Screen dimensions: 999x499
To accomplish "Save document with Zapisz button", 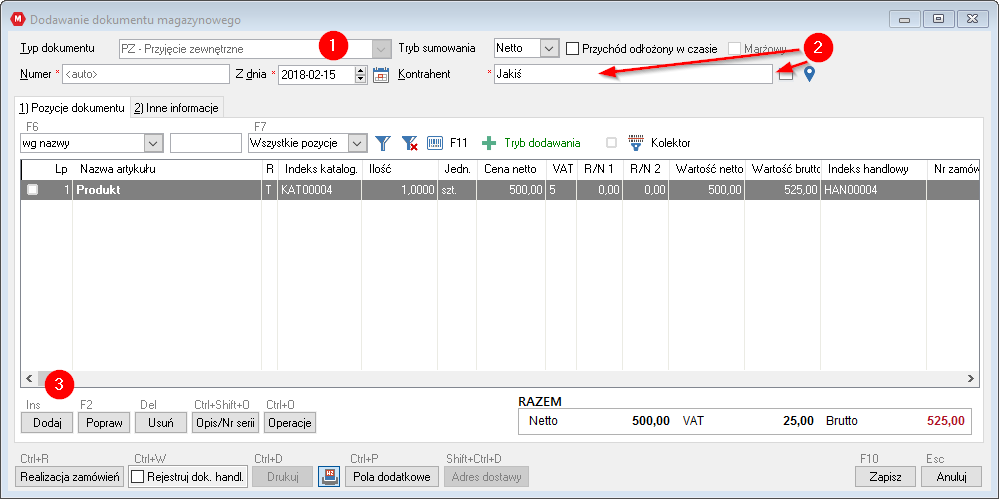I will point(886,477).
